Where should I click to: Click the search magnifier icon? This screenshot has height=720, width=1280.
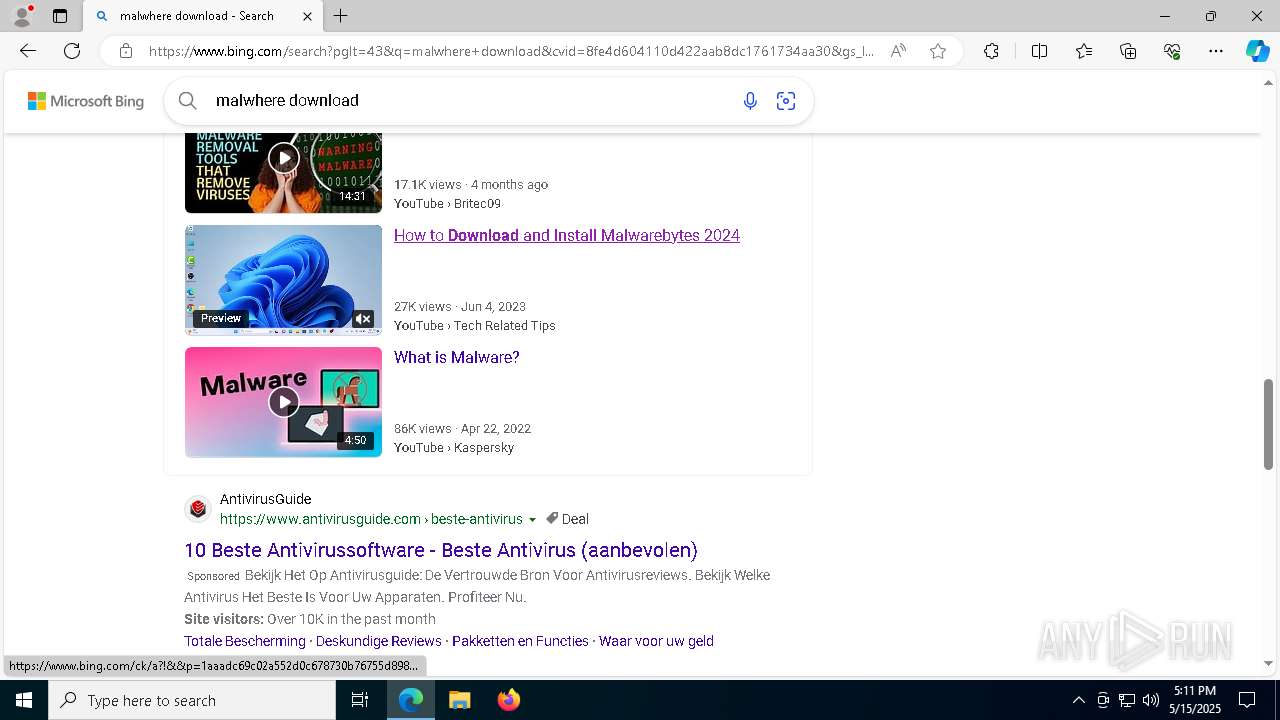coord(187,100)
